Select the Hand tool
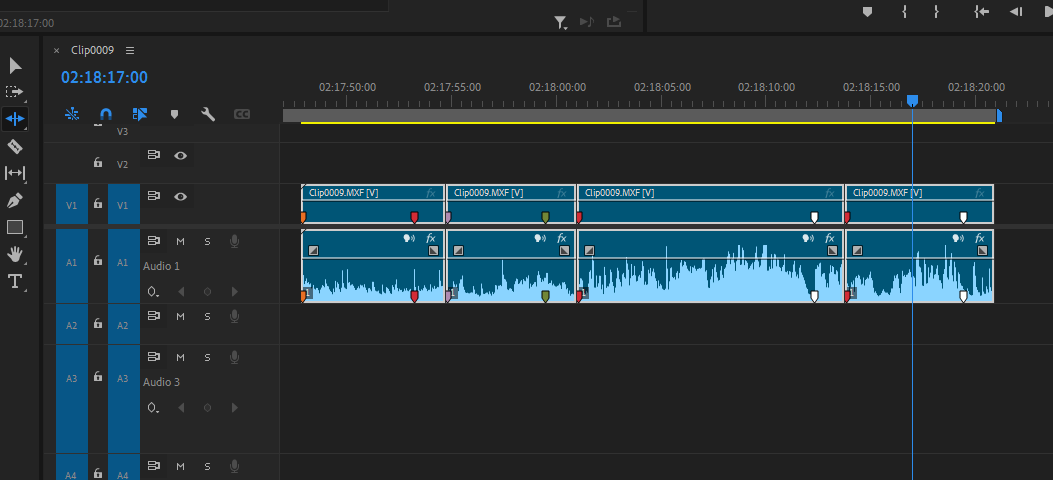Image resolution: width=1053 pixels, height=480 pixels. 15,254
